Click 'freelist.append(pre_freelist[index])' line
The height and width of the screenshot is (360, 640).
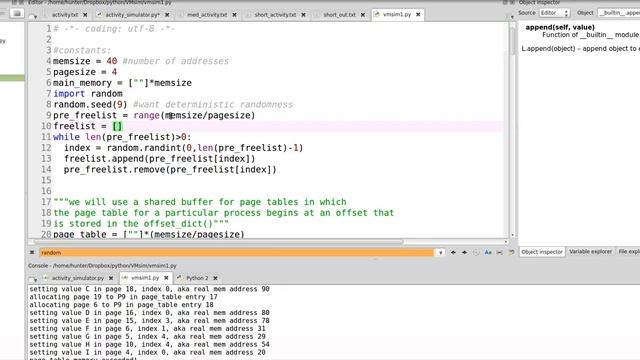click(160, 158)
